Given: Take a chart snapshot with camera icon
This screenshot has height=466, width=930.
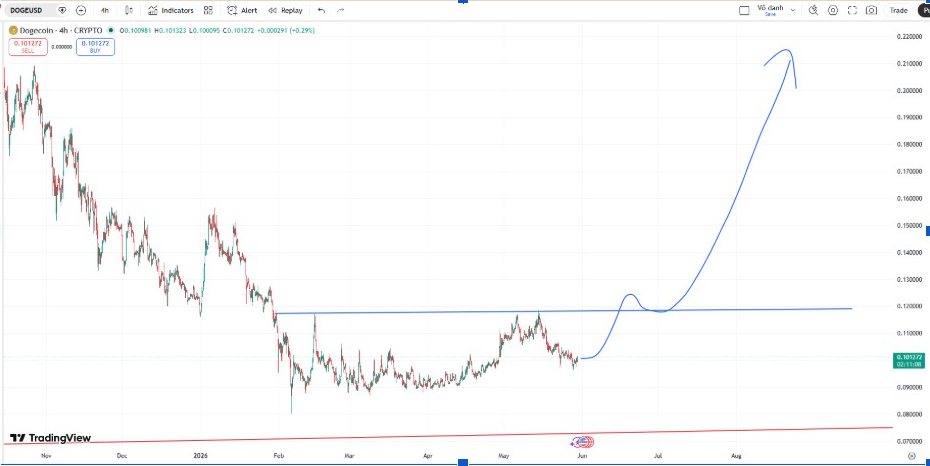Looking at the screenshot, I should click(x=871, y=10).
